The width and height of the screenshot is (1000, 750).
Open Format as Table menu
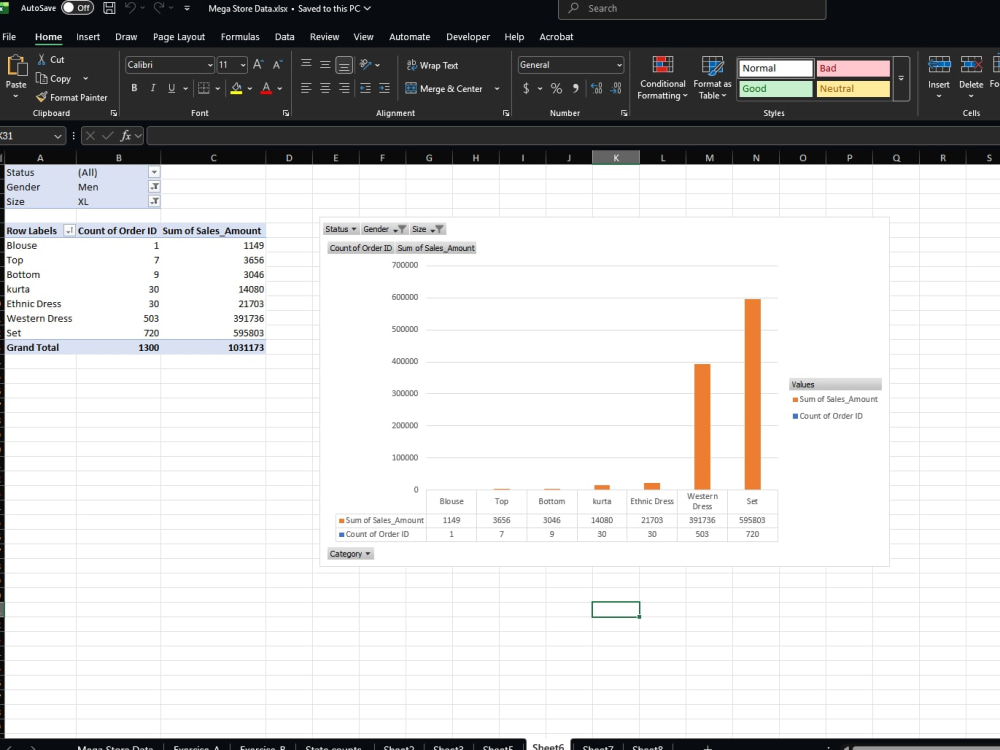(712, 78)
